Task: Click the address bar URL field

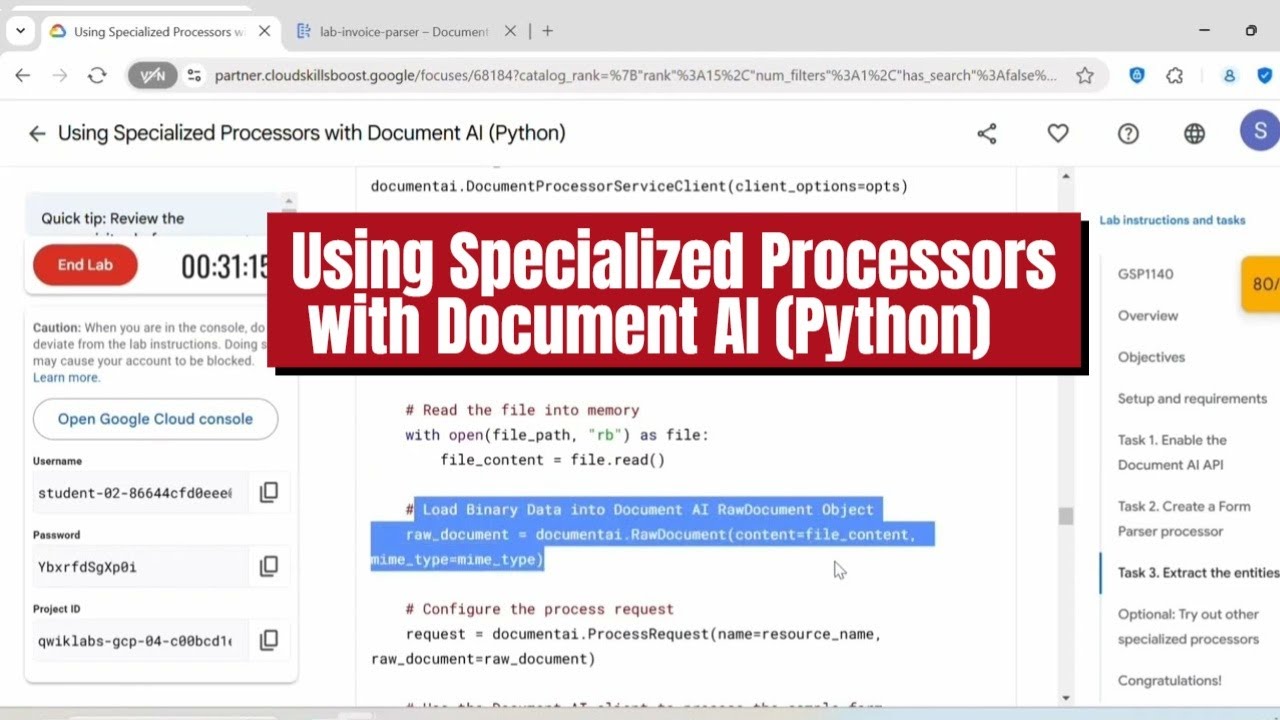Action: coord(635,75)
